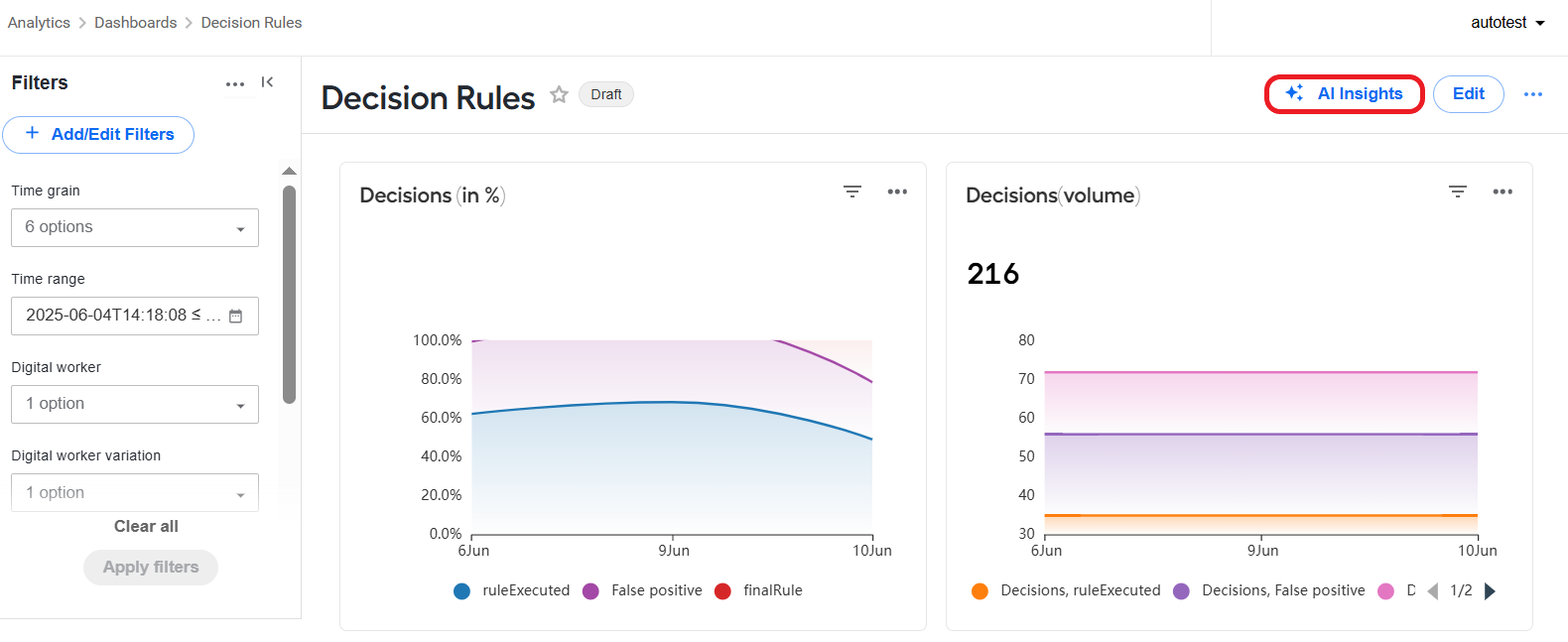Image resolution: width=1568 pixels, height=642 pixels.
Task: Go to Dashboards in the breadcrumb
Action: (135, 23)
